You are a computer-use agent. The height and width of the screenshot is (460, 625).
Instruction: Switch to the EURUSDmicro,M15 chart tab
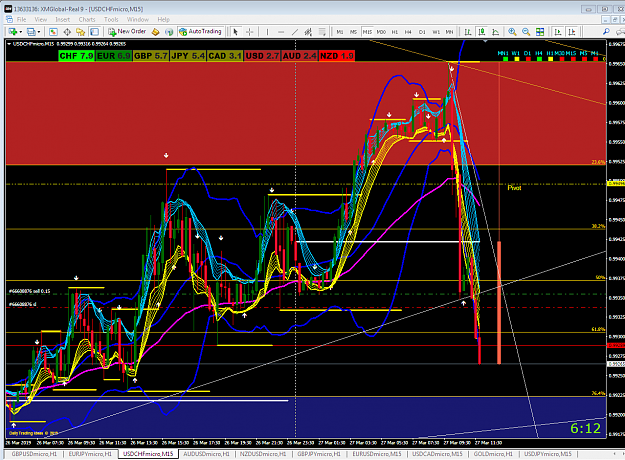coord(377,454)
